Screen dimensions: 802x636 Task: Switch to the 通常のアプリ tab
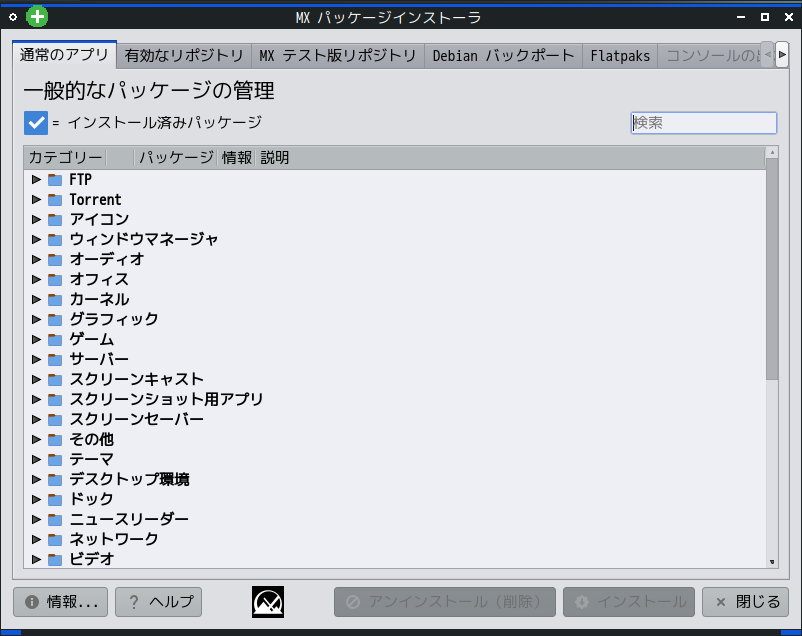64,55
